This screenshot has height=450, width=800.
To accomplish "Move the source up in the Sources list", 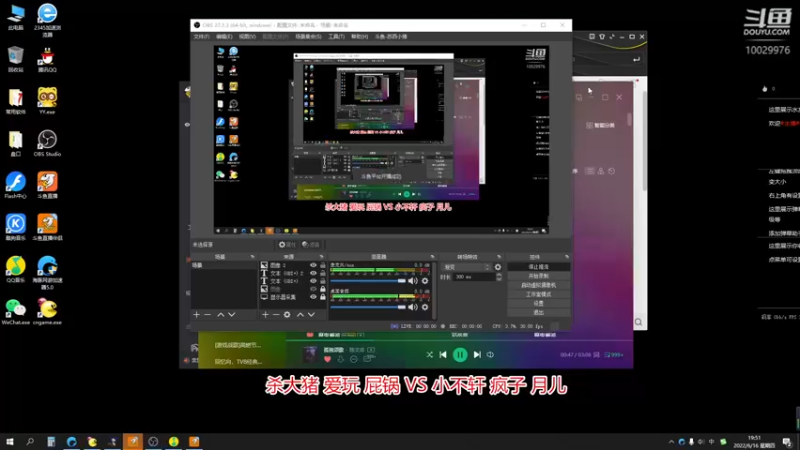I will point(300,315).
